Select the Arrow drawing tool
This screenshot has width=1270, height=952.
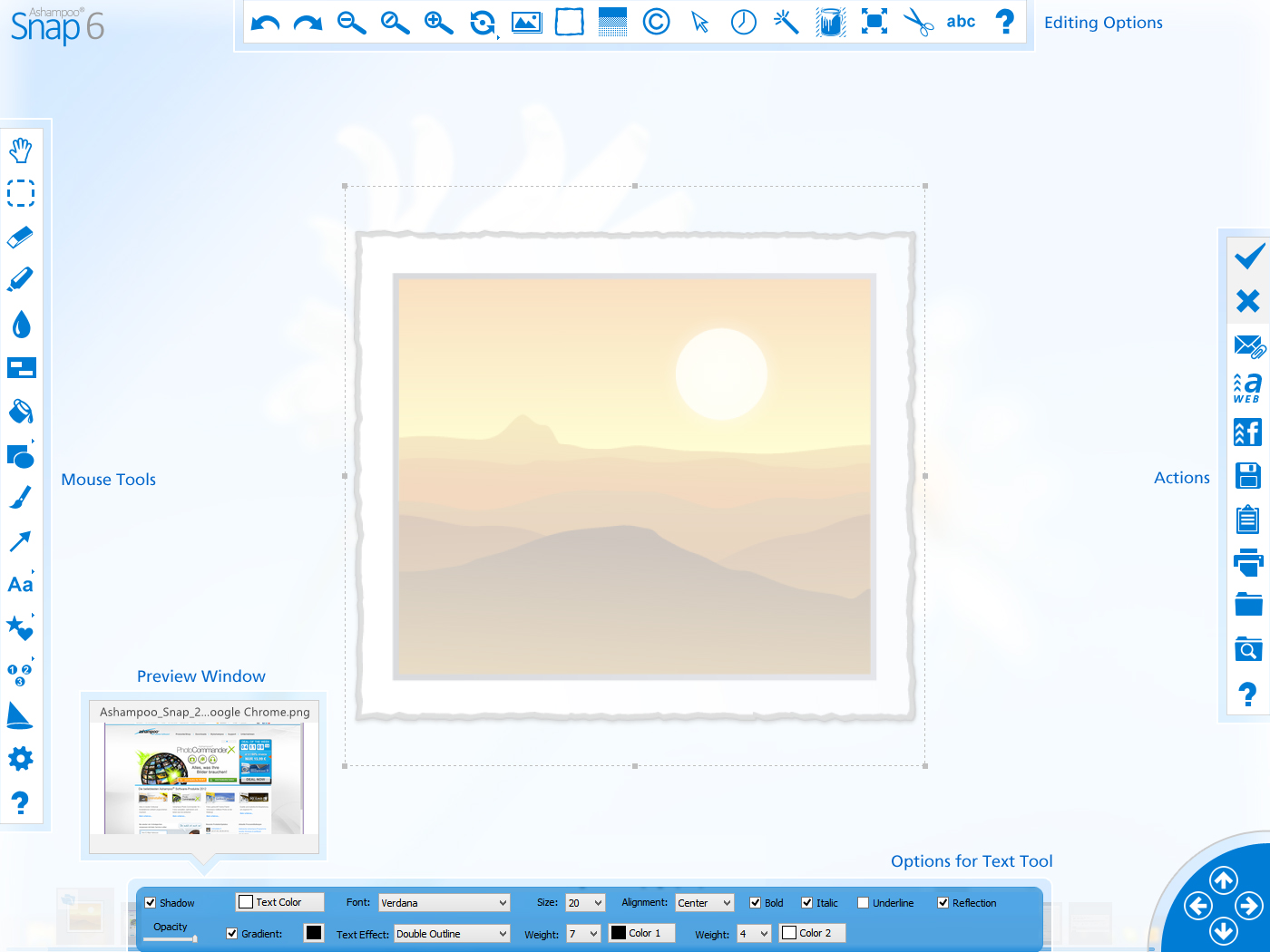coord(20,541)
